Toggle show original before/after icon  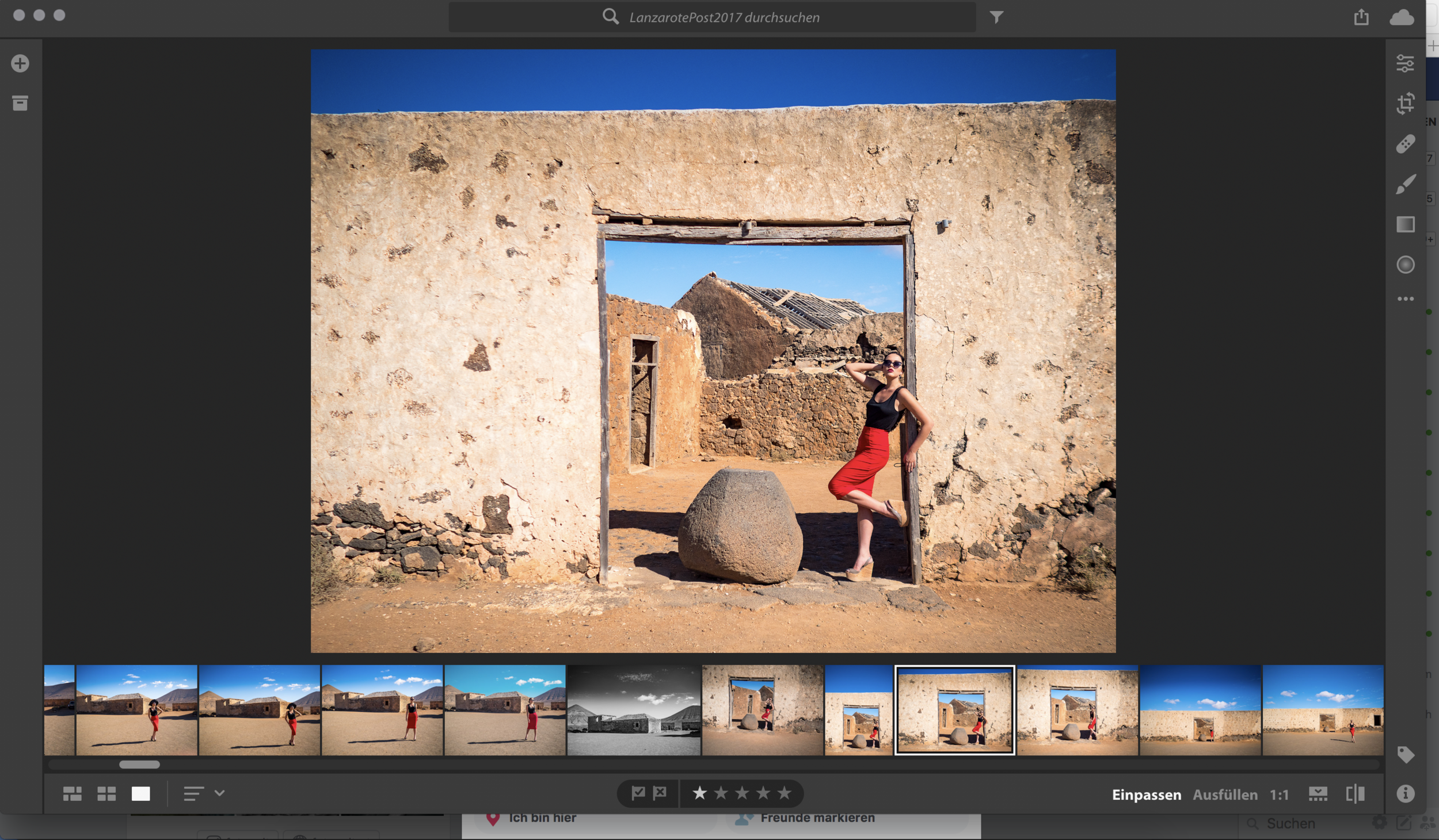pos(1355,794)
